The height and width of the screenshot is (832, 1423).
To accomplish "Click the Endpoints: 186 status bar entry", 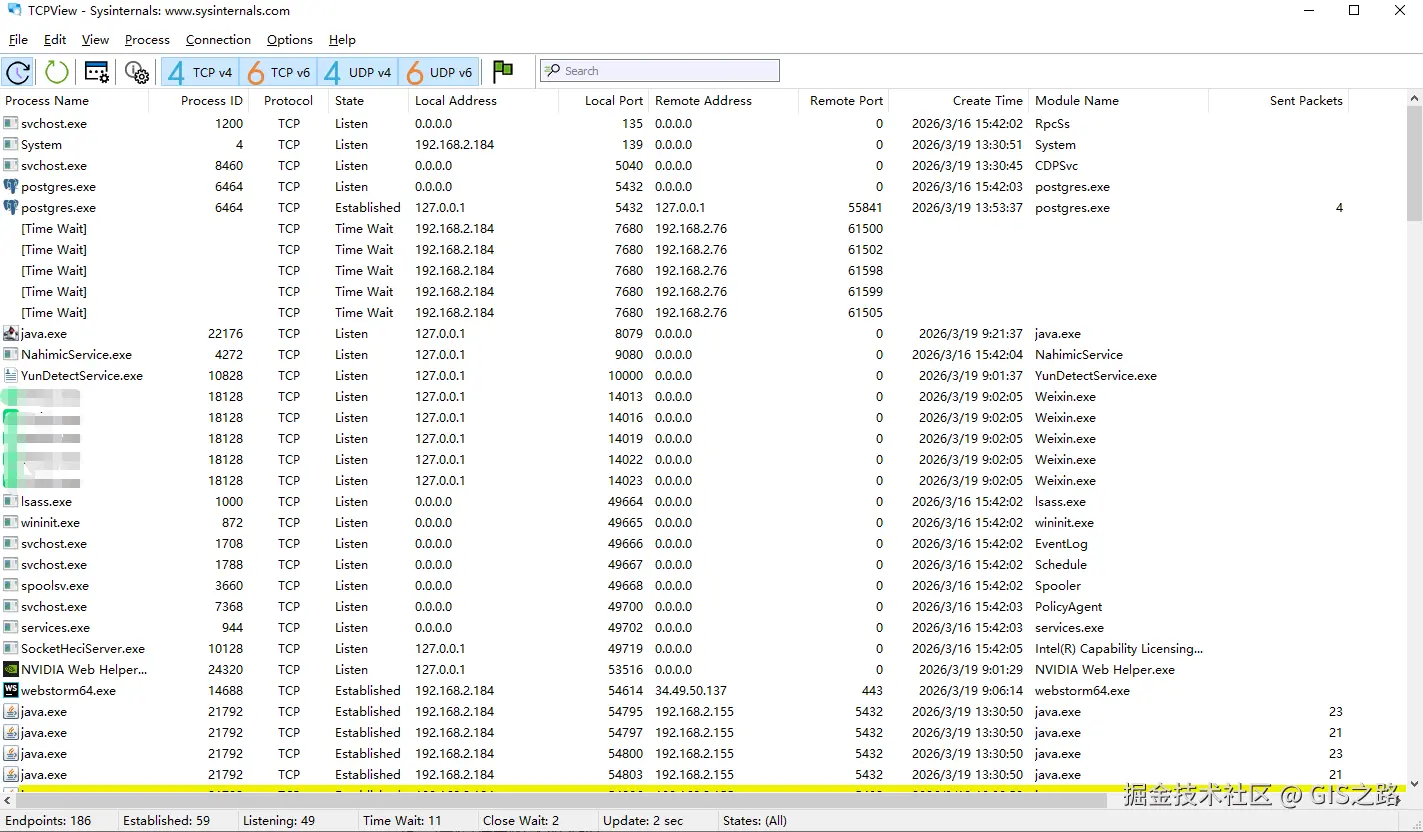I will click(48, 821).
